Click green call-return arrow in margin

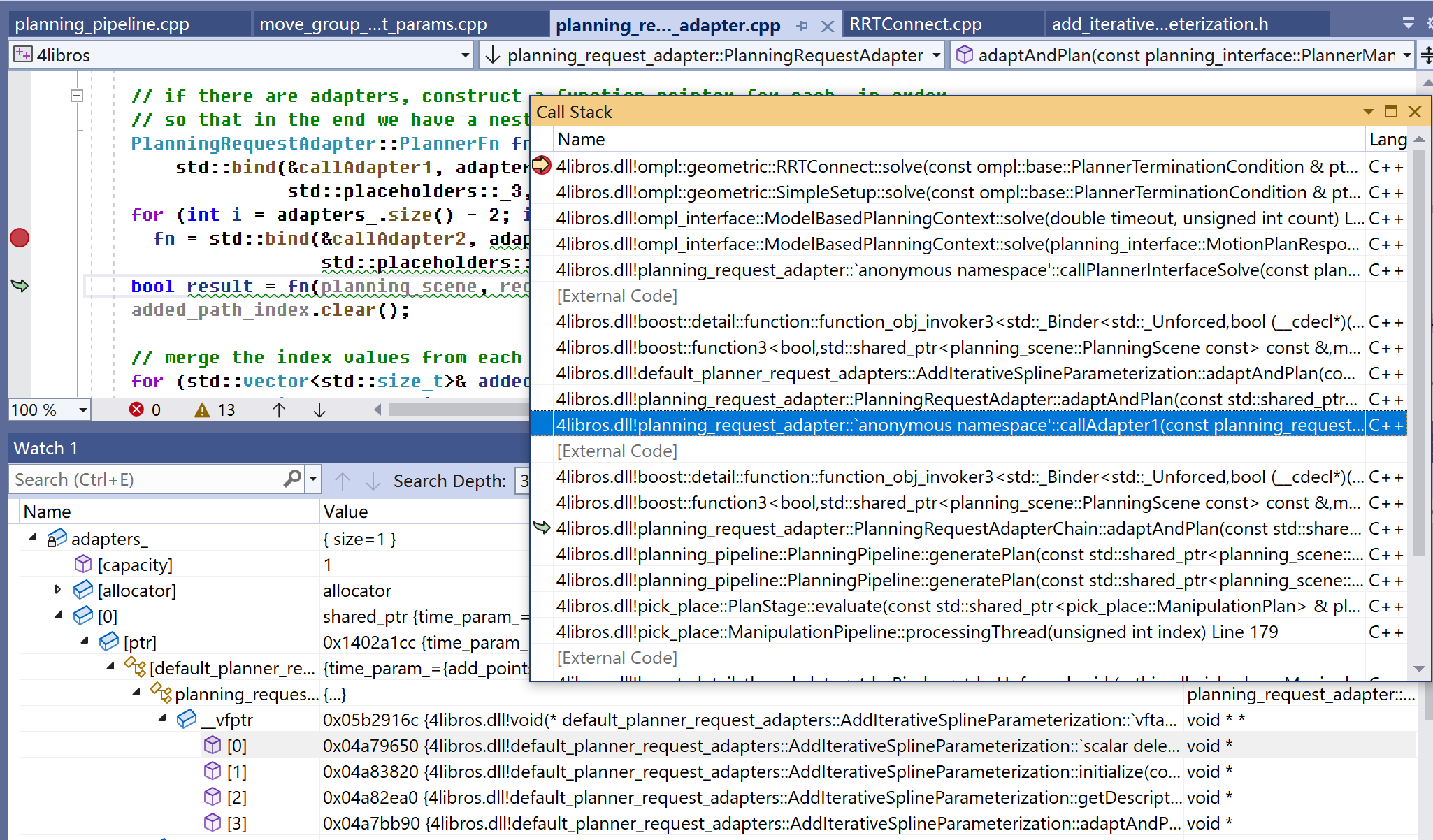(20, 285)
